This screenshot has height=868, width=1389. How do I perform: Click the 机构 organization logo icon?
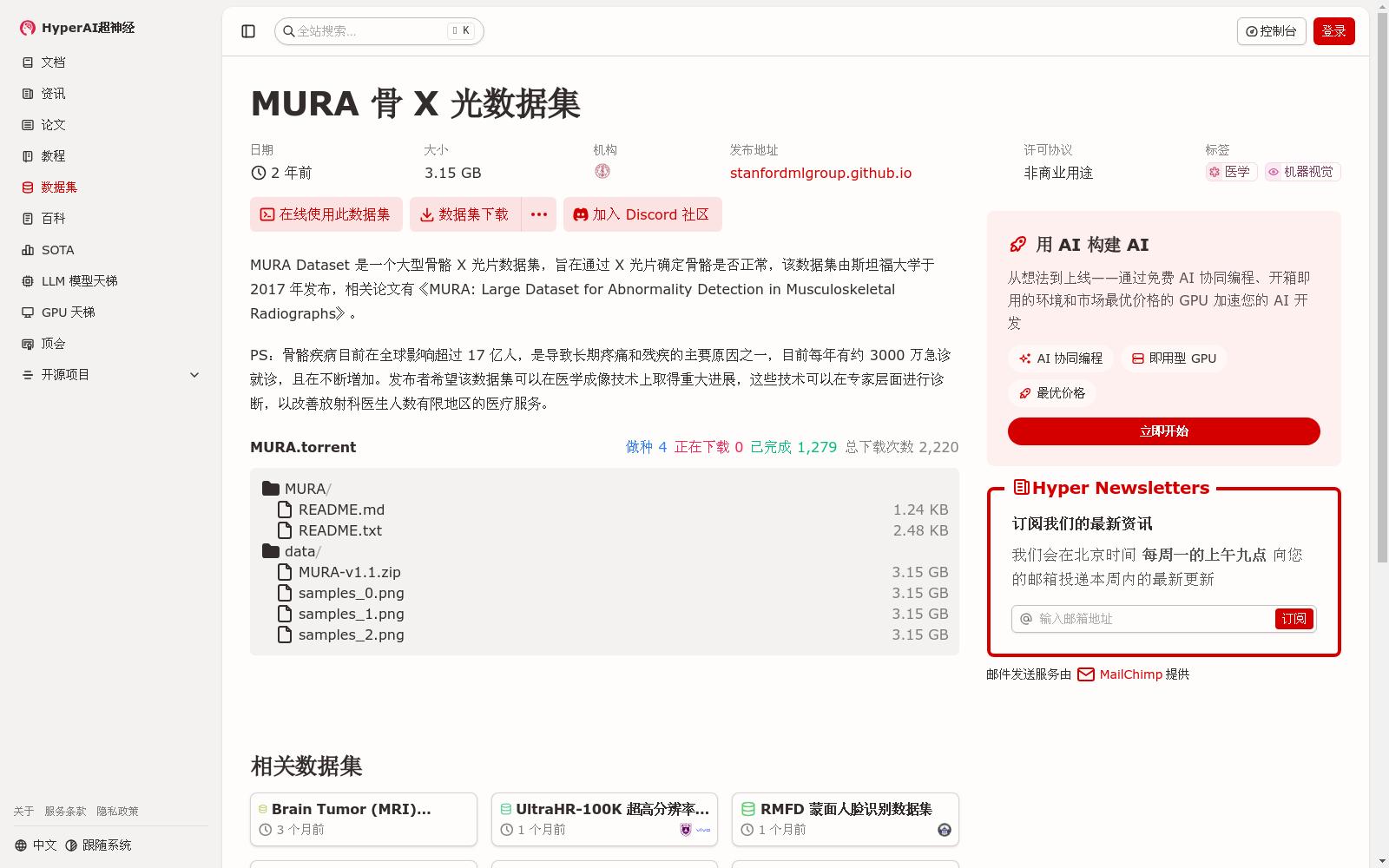pyautogui.click(x=602, y=172)
